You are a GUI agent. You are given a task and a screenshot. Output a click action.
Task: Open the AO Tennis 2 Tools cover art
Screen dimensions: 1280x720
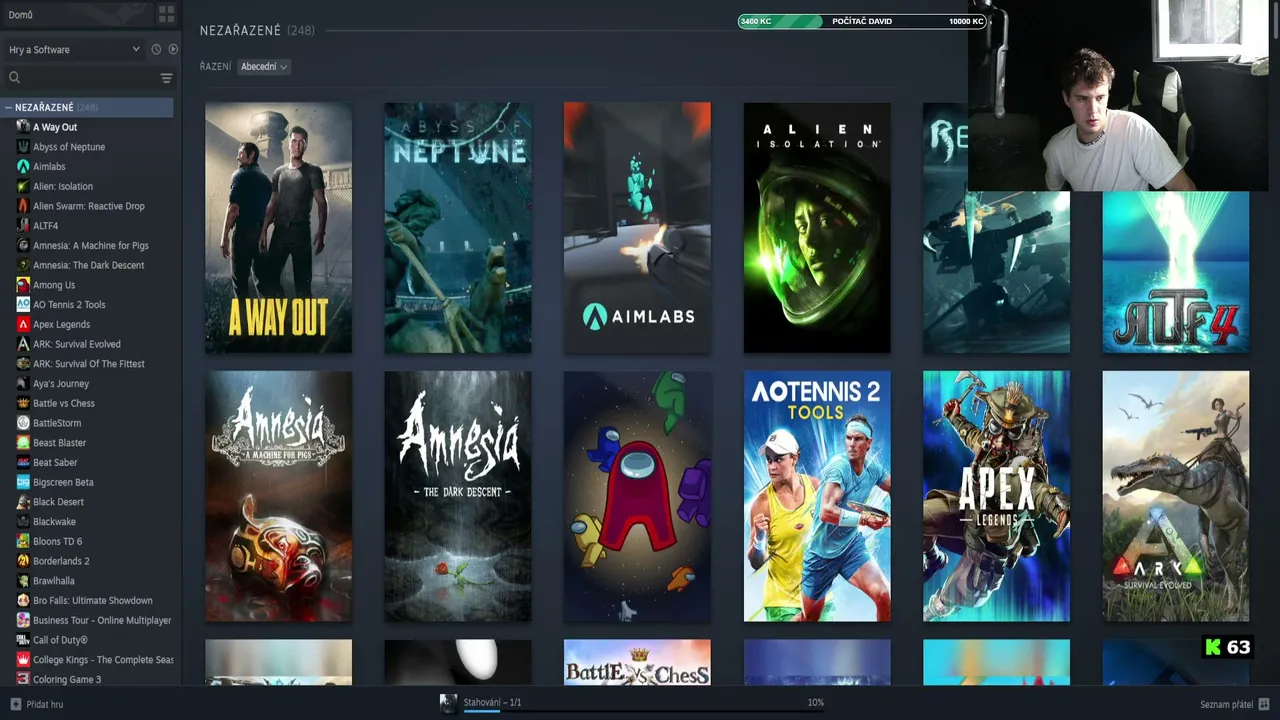pos(817,497)
